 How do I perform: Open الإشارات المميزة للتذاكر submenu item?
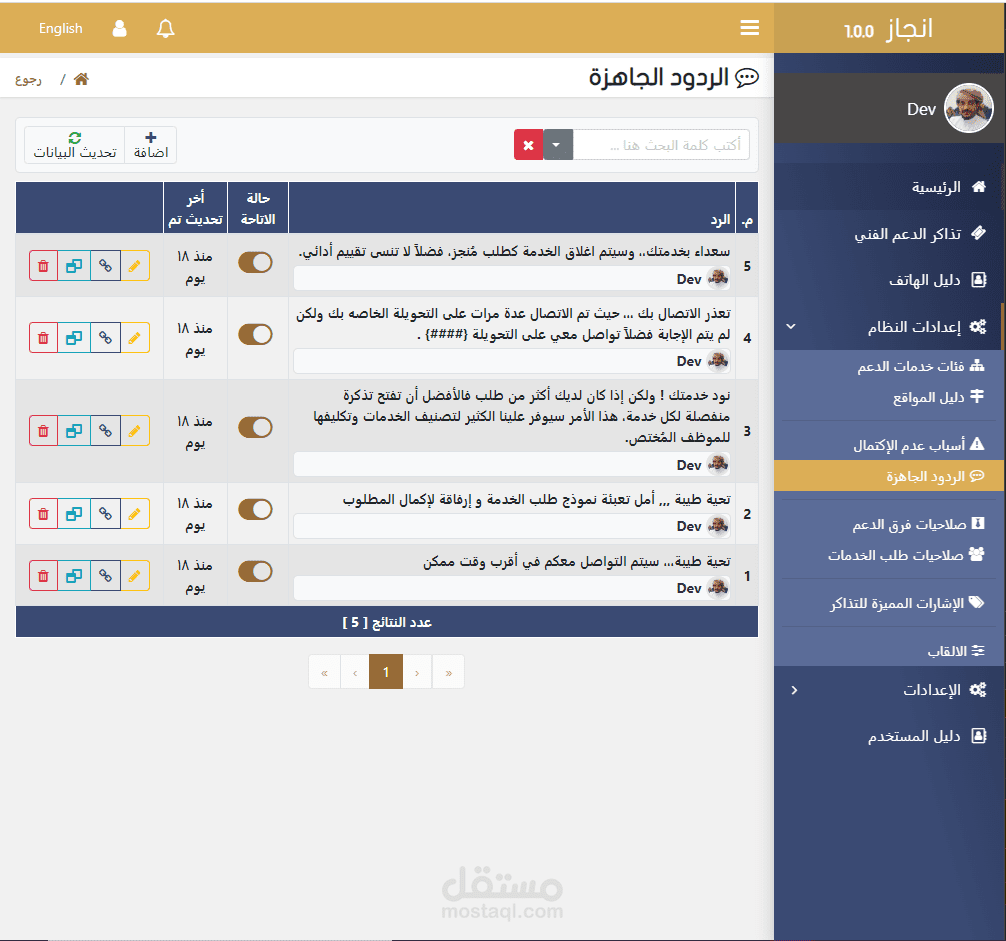(x=889, y=603)
